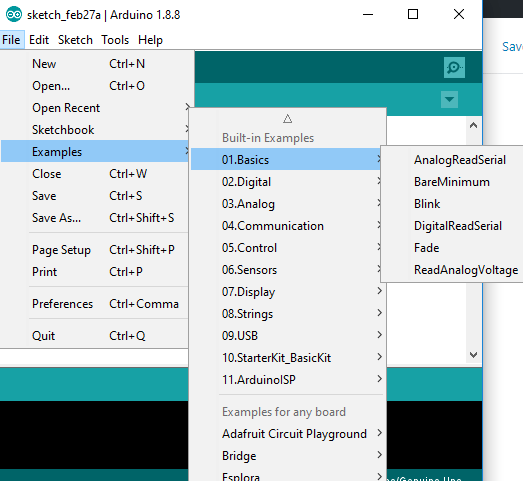
Task: Select the Examples menu entry
Action: [95, 151]
